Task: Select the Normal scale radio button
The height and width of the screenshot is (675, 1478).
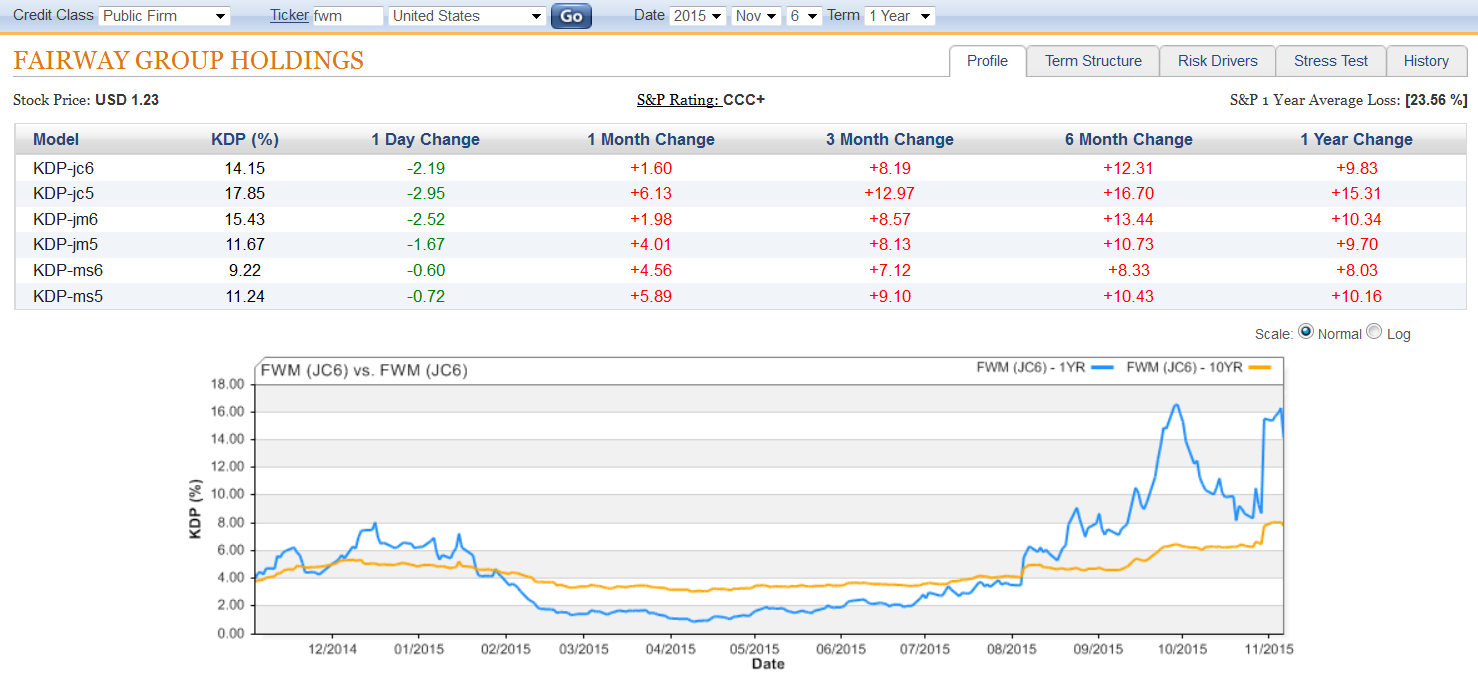Action: coord(1305,332)
